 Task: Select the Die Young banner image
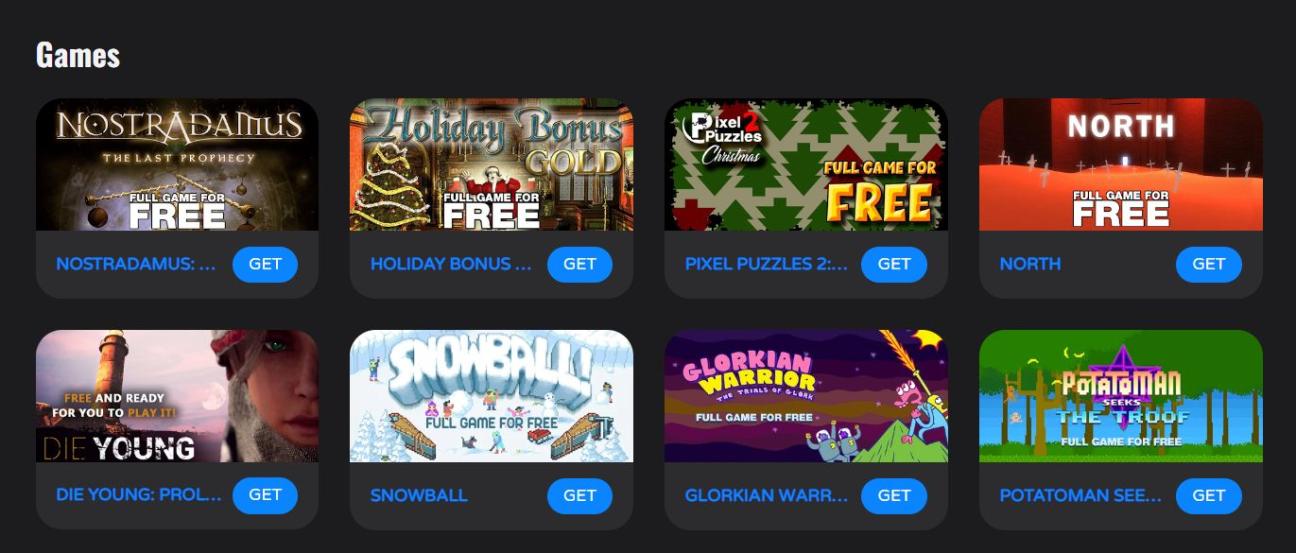(177, 396)
